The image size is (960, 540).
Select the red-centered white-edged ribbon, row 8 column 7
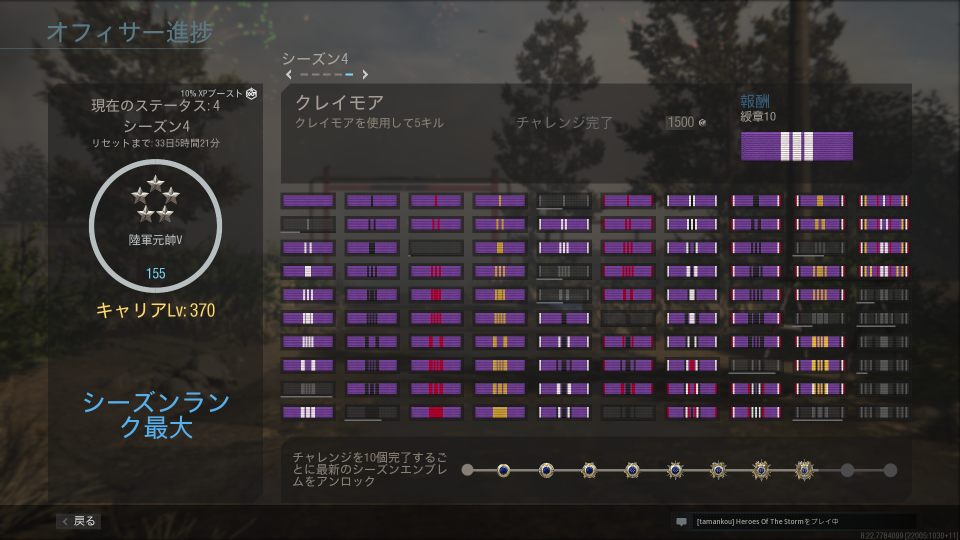coord(692,366)
